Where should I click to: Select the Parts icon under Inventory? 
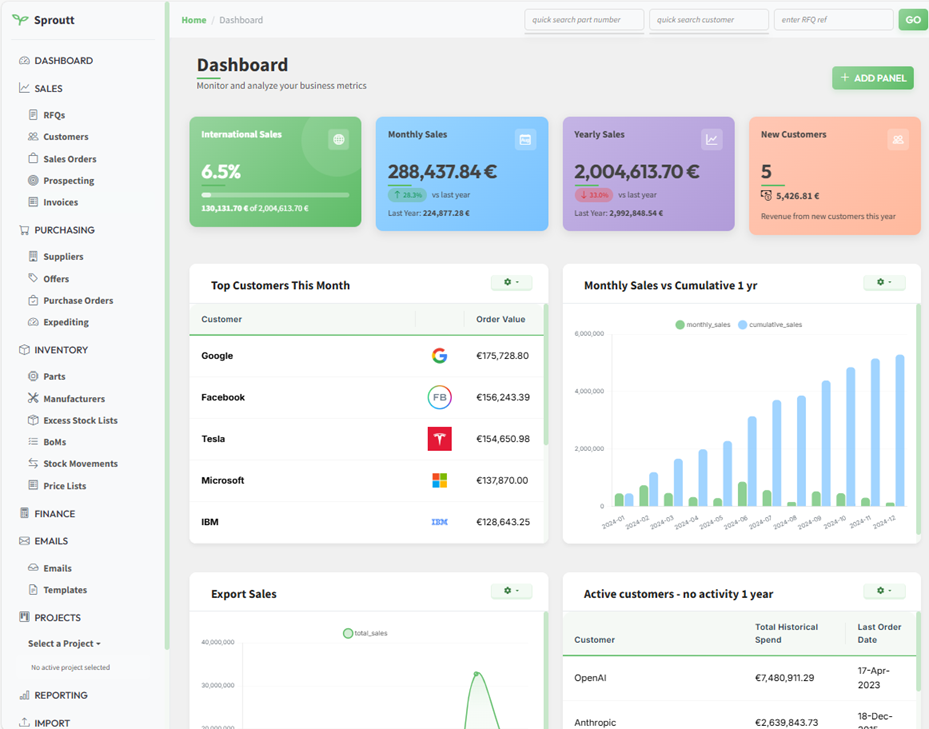coord(35,376)
